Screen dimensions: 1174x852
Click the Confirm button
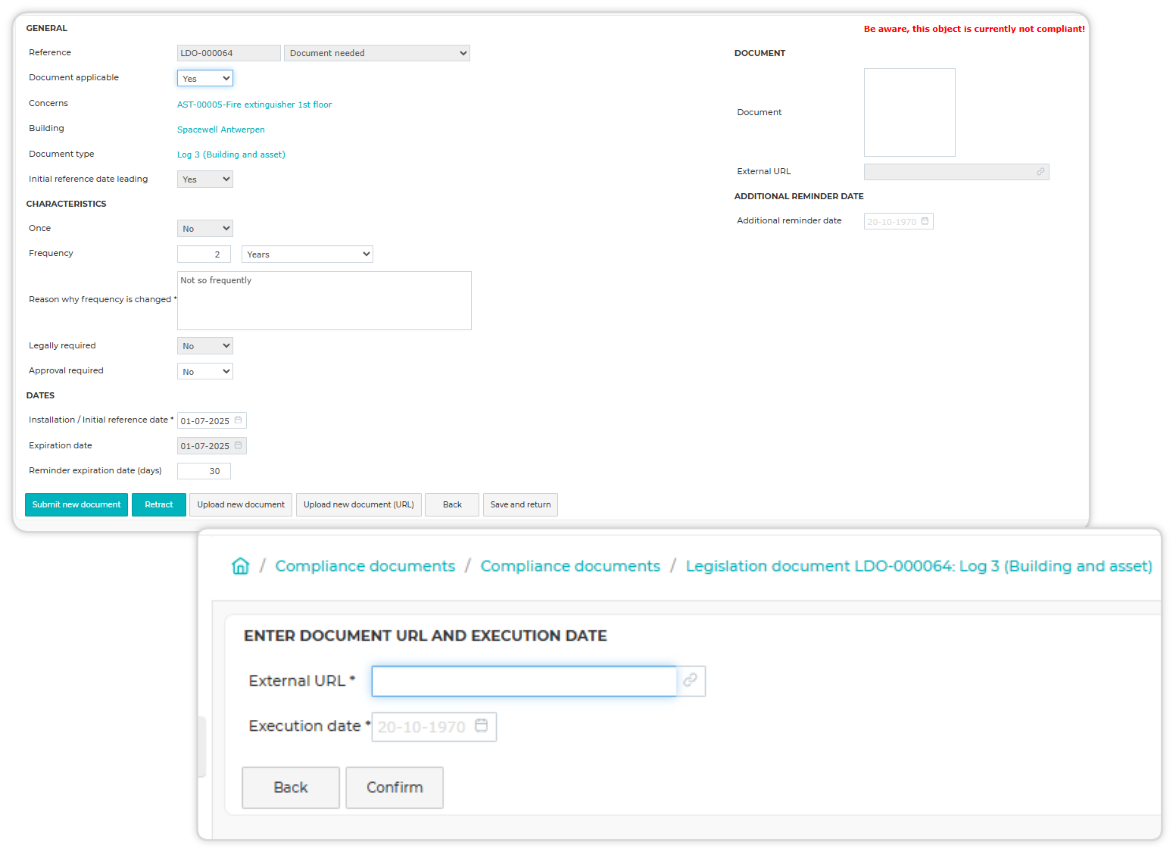(395, 788)
